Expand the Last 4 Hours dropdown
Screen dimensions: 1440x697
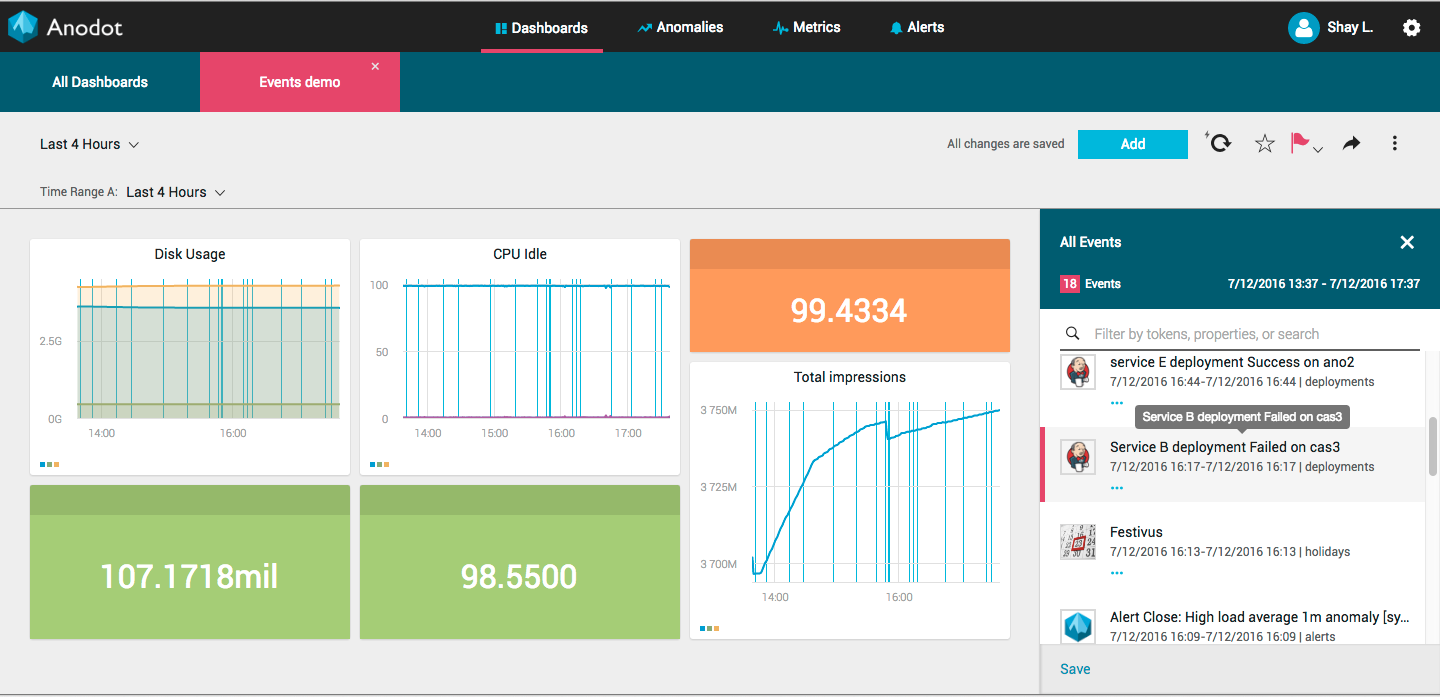pos(89,144)
